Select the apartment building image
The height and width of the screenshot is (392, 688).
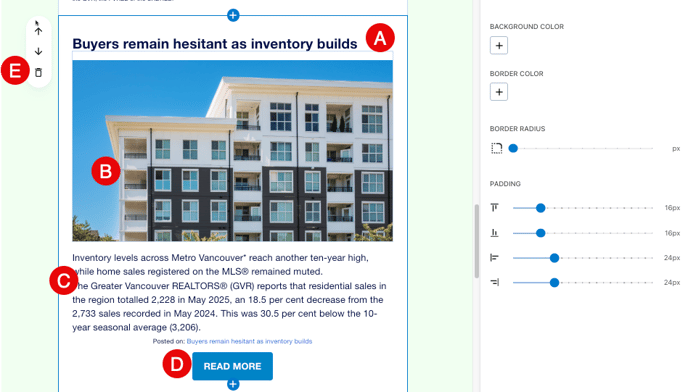(x=233, y=151)
